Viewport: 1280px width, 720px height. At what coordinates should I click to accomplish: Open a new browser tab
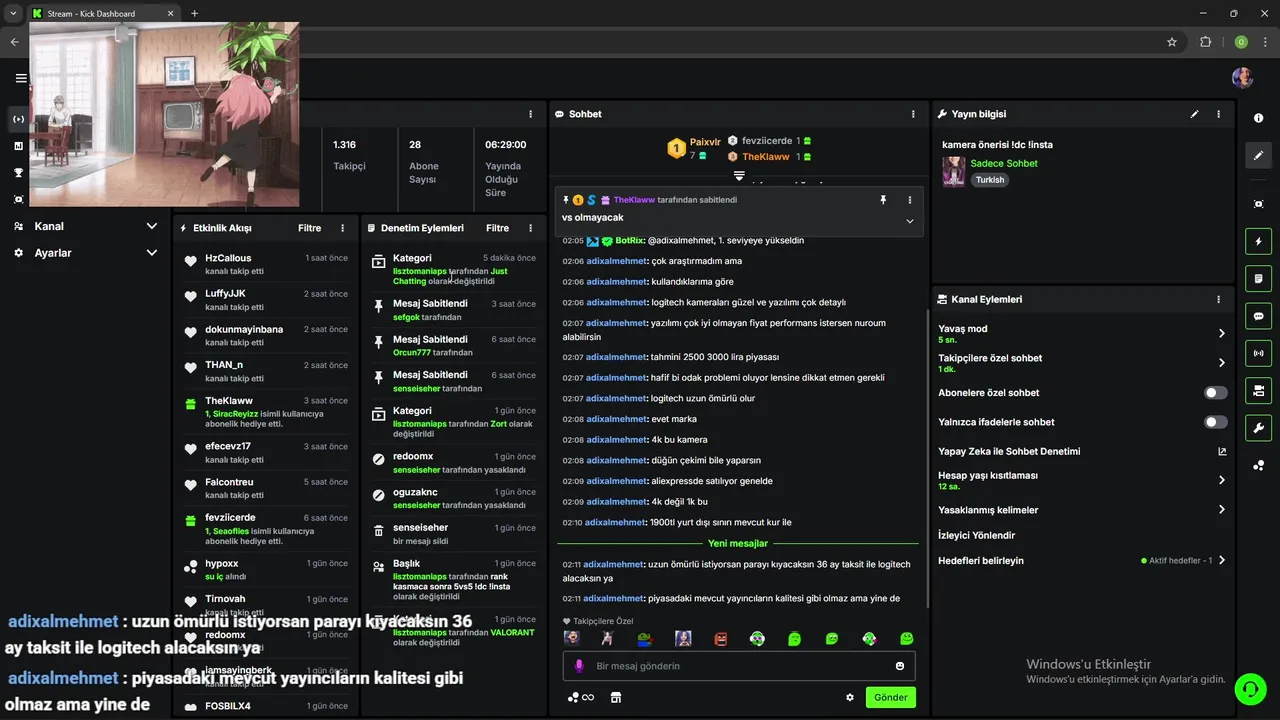194,13
